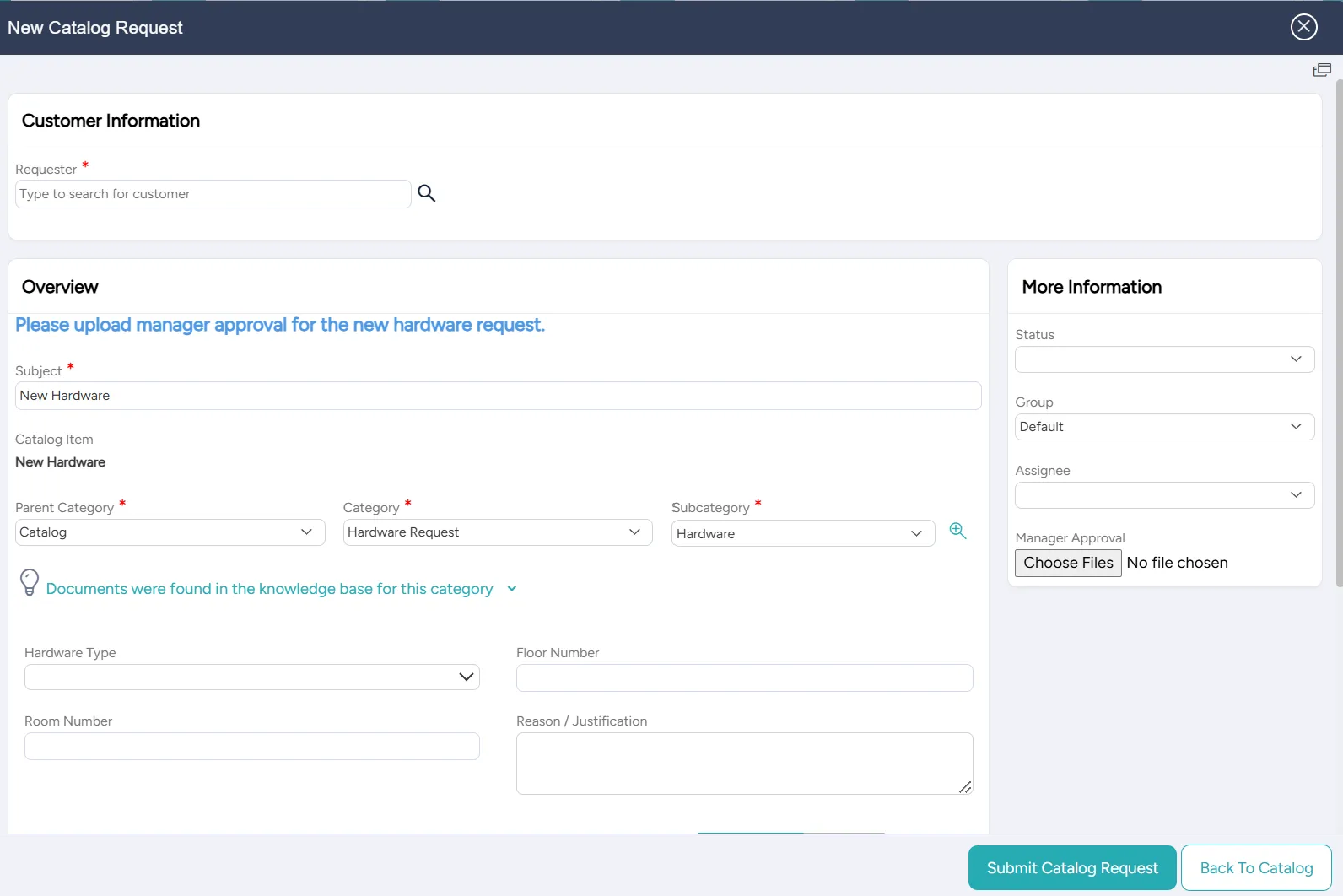This screenshot has width=1343, height=896.
Task: Click the Reason text area resize handle
Action: coord(965,787)
